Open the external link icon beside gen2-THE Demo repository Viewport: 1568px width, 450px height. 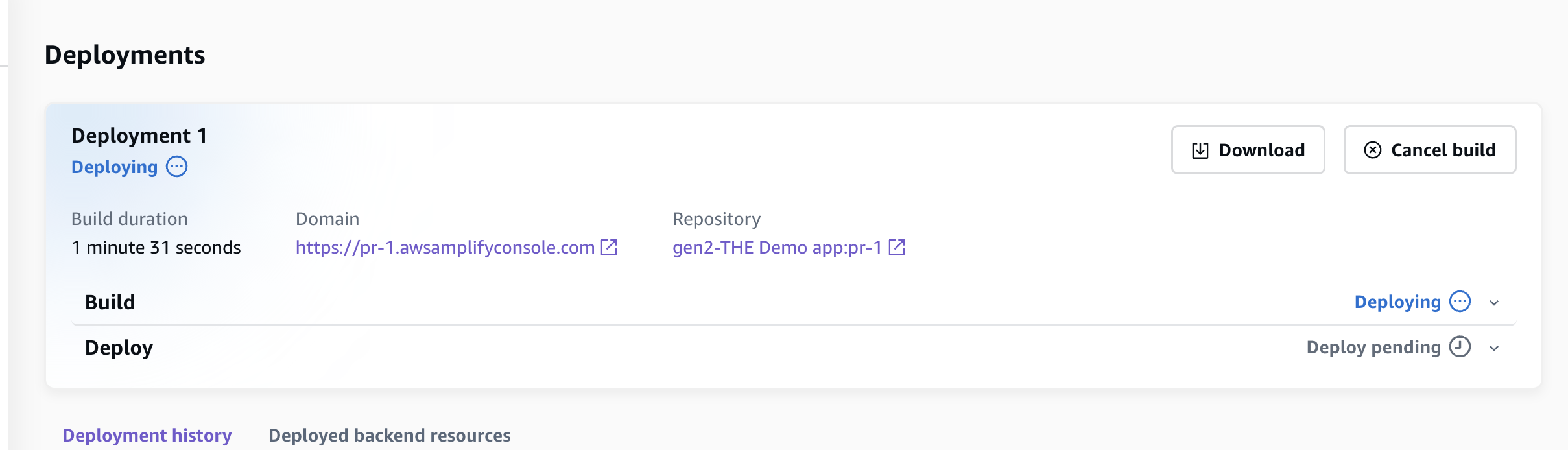coord(897,247)
